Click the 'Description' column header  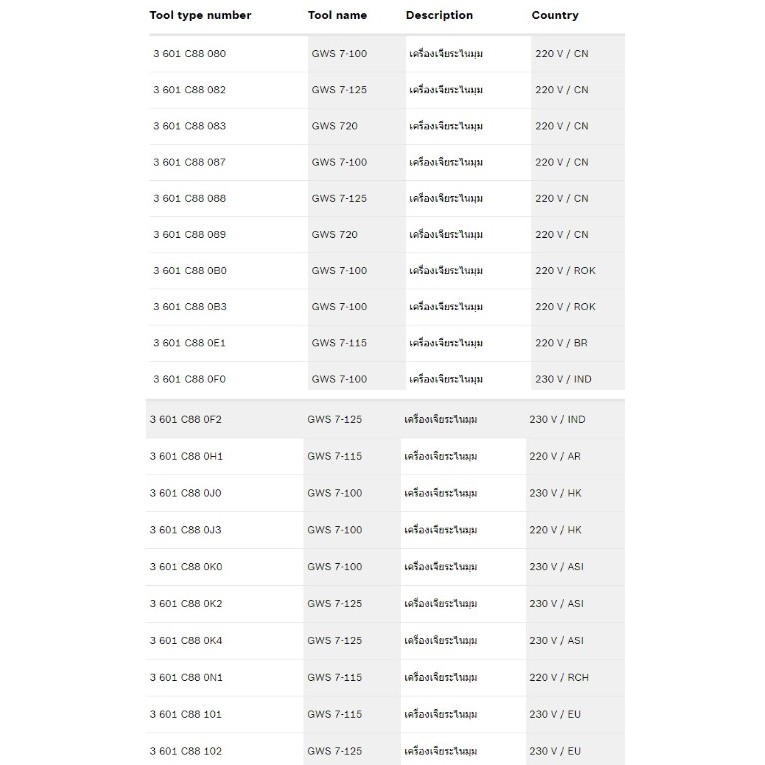pyautogui.click(x=439, y=15)
